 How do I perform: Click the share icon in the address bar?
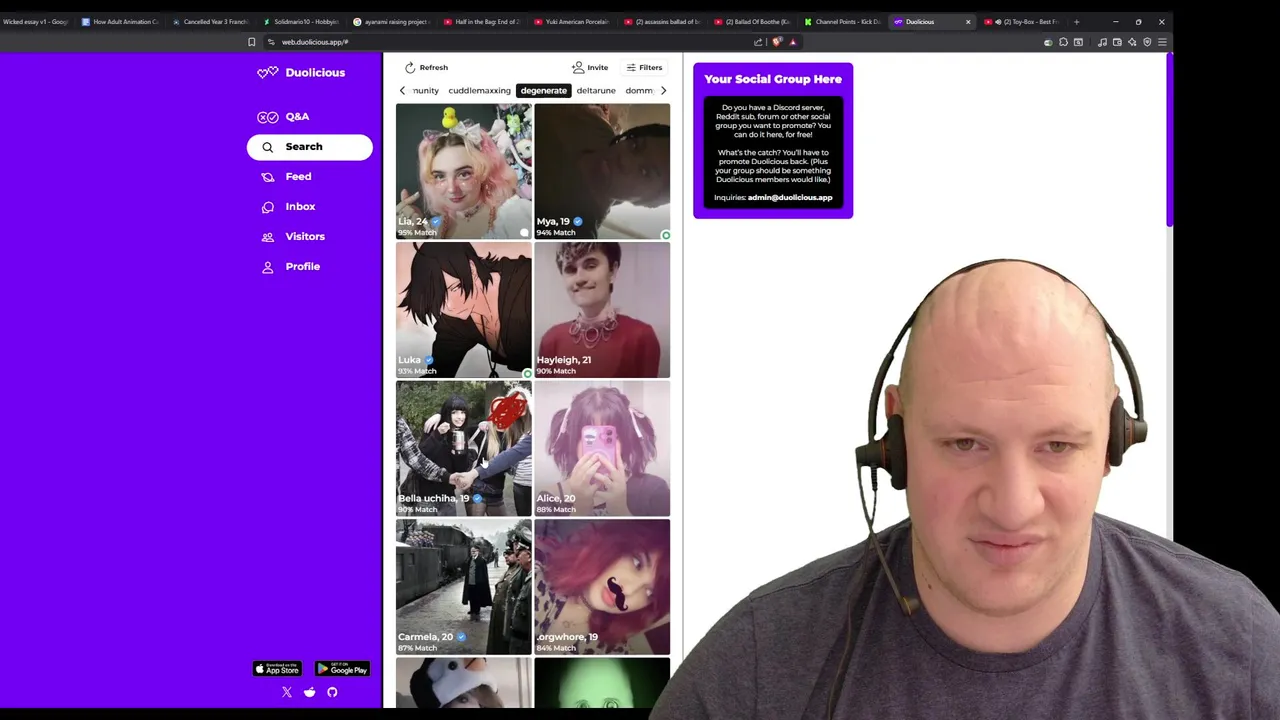(x=758, y=42)
